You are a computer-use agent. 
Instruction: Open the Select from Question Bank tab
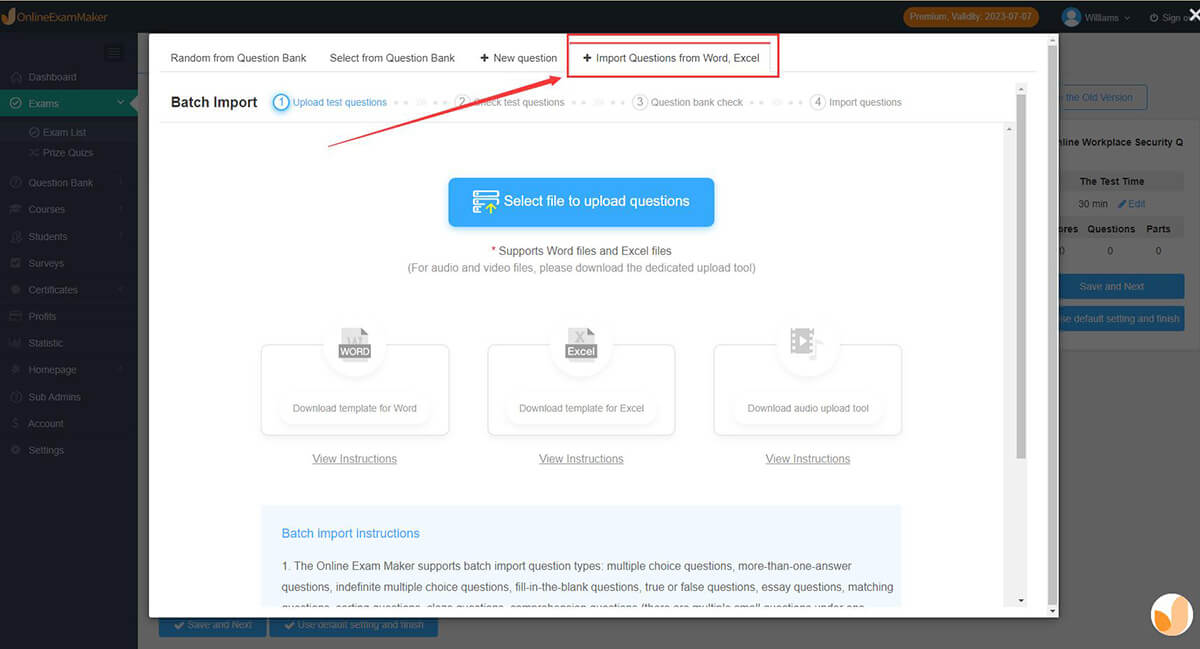[x=392, y=58]
